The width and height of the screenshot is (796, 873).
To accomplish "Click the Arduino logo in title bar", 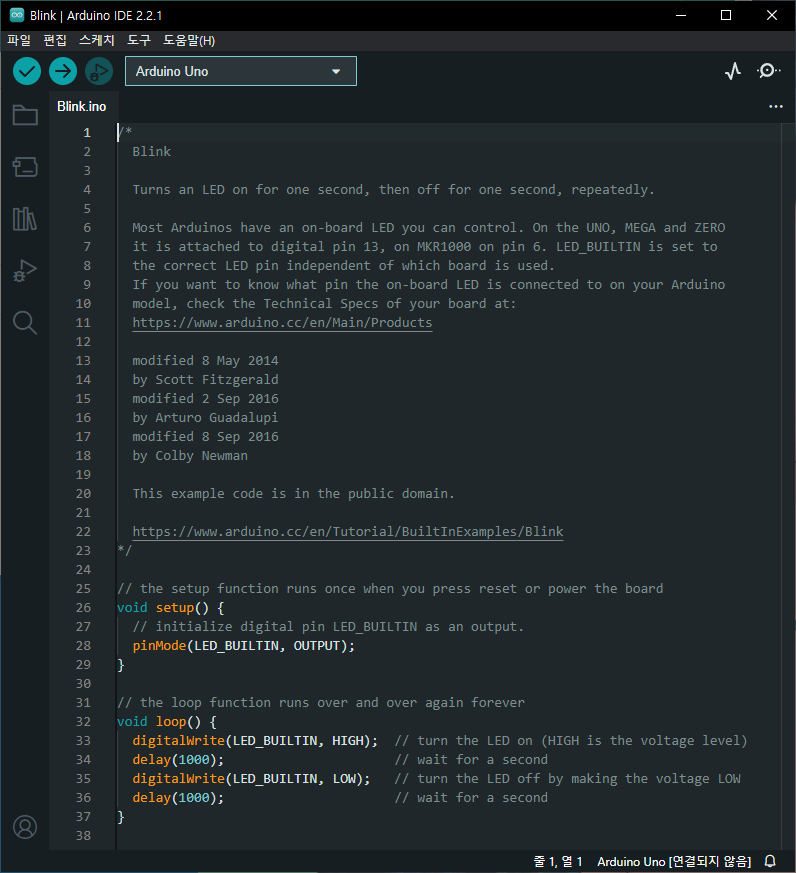I will click(x=17, y=15).
